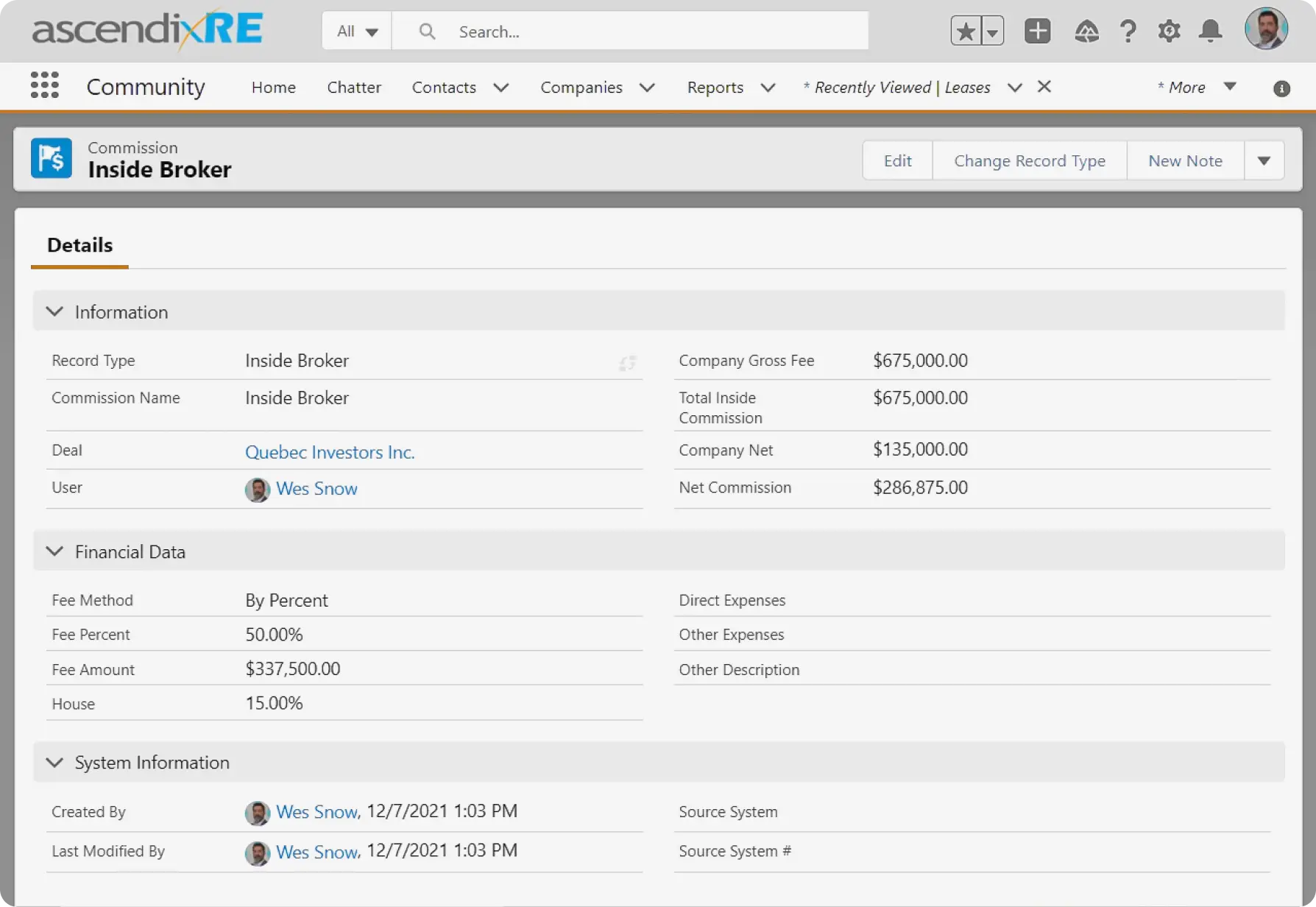Open the Setup gear icon
Image resolution: width=1316 pixels, height=907 pixels.
pyautogui.click(x=1169, y=31)
